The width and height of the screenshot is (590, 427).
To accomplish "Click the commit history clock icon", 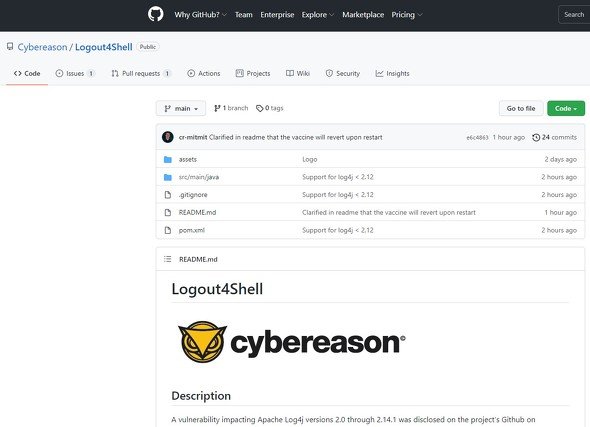I will pos(536,138).
